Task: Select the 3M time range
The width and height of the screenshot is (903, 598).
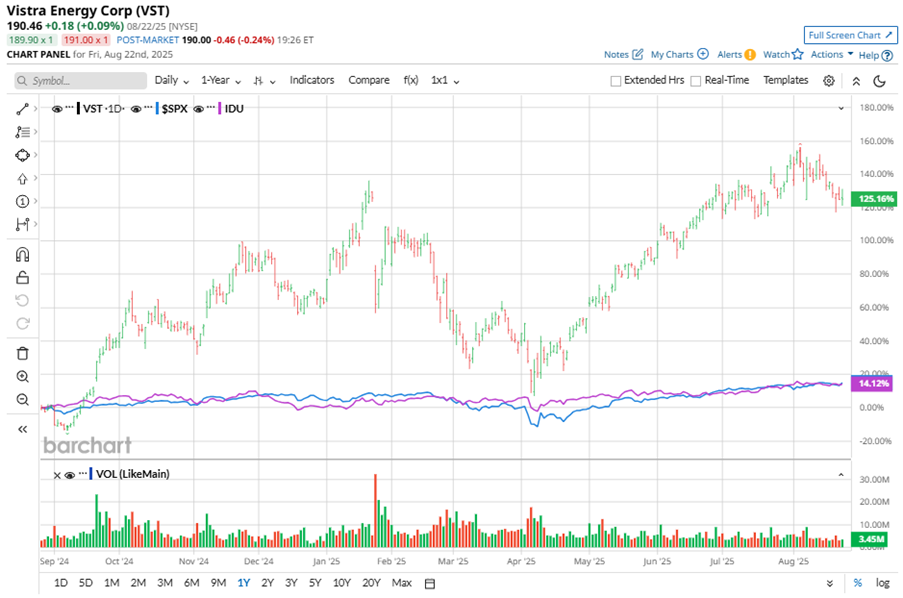Action: 165,583
